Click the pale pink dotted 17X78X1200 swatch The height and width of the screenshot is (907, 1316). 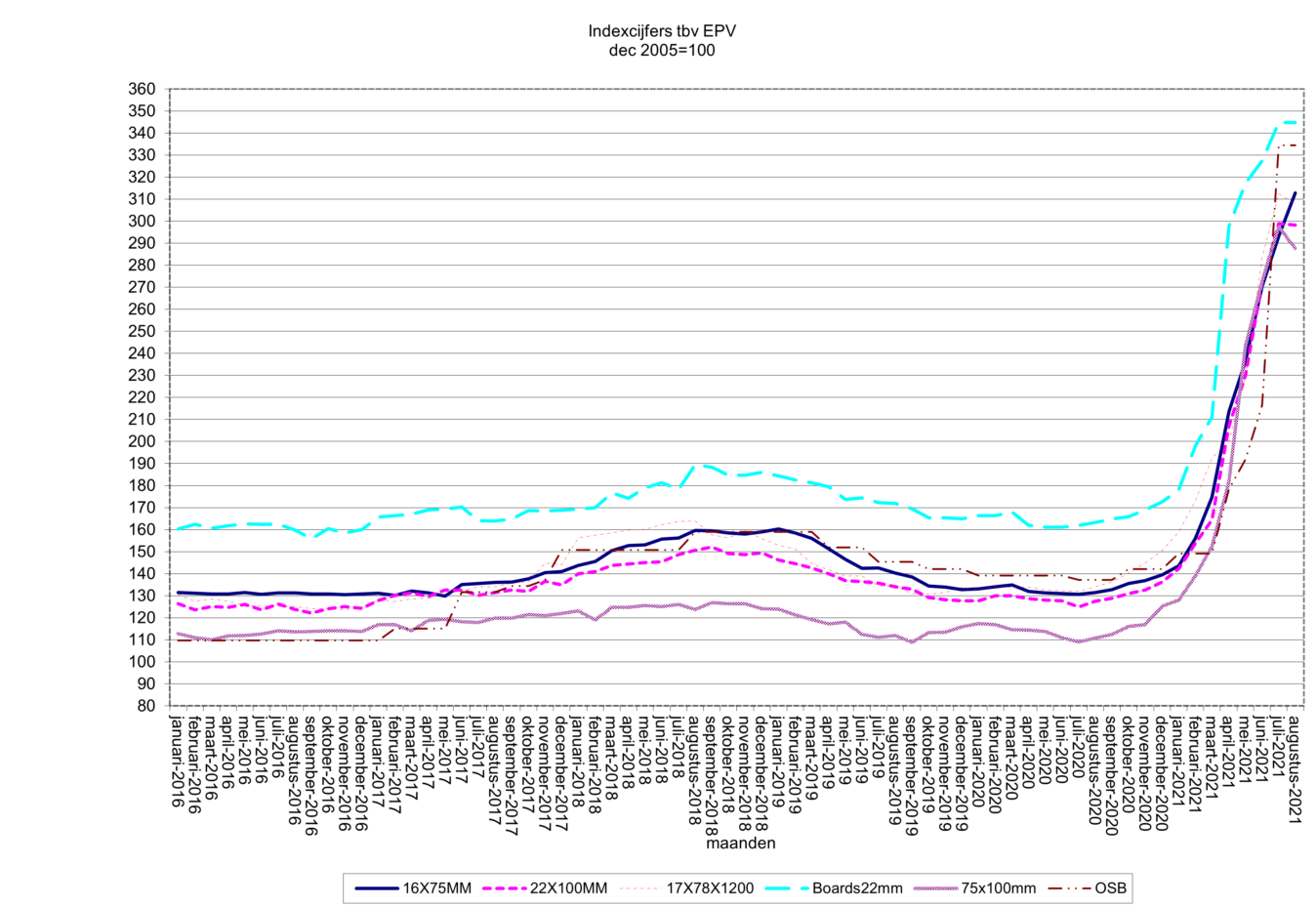(639, 888)
